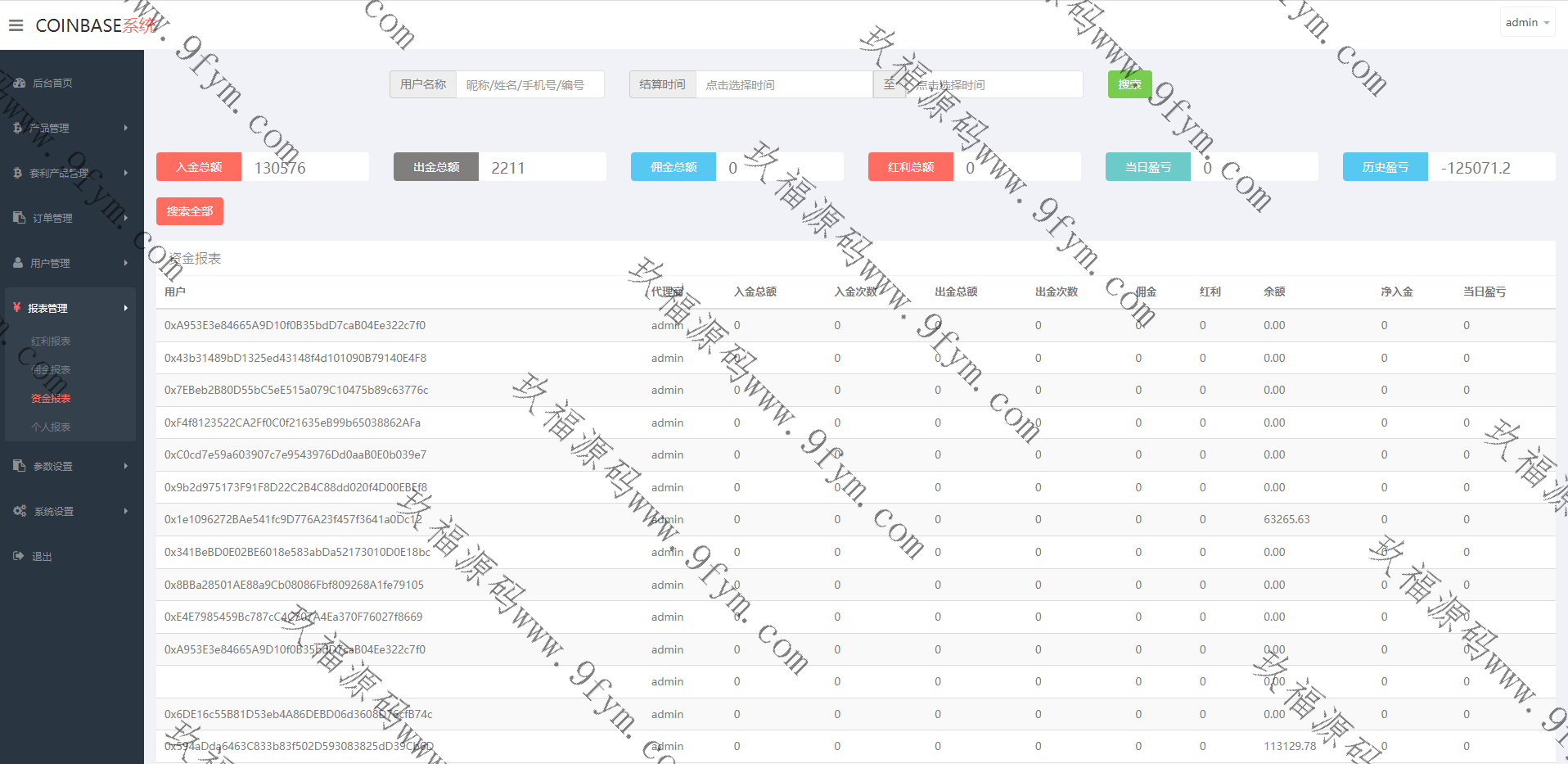Click the clipboard icon beside 参数设置
The width and height of the screenshot is (1568, 764).
tap(20, 466)
